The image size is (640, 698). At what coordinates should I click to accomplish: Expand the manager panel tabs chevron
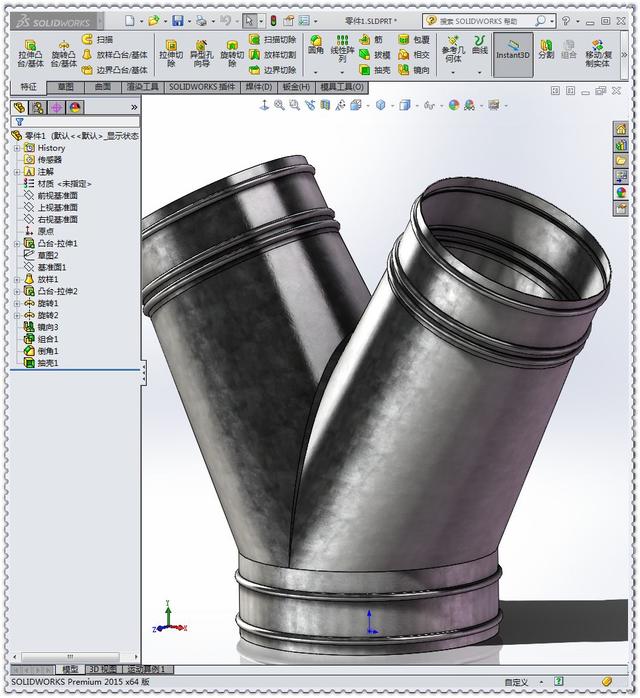click(x=134, y=107)
